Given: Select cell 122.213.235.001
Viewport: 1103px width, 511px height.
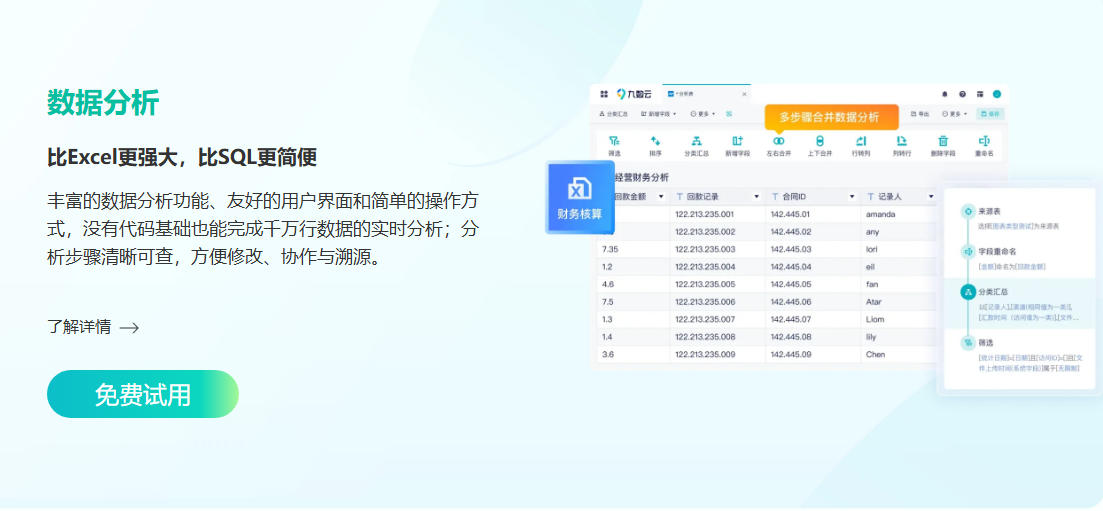Looking at the screenshot, I should tap(718, 214).
